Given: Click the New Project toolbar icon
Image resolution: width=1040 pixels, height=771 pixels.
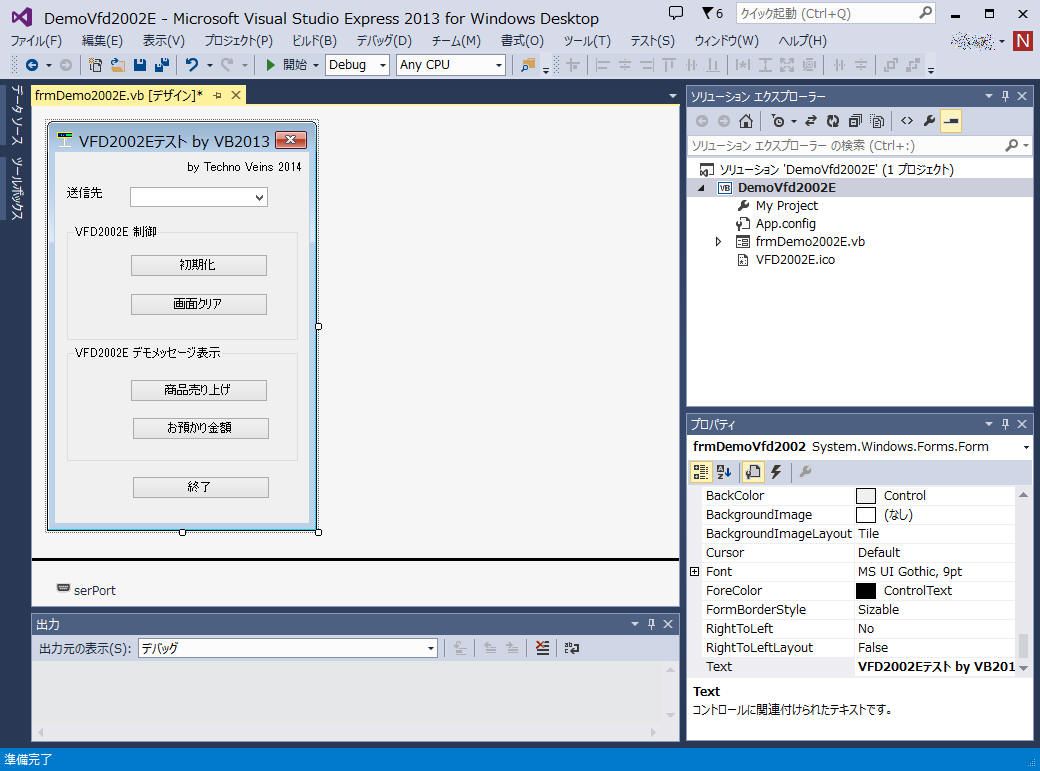Looking at the screenshot, I should pos(95,65).
